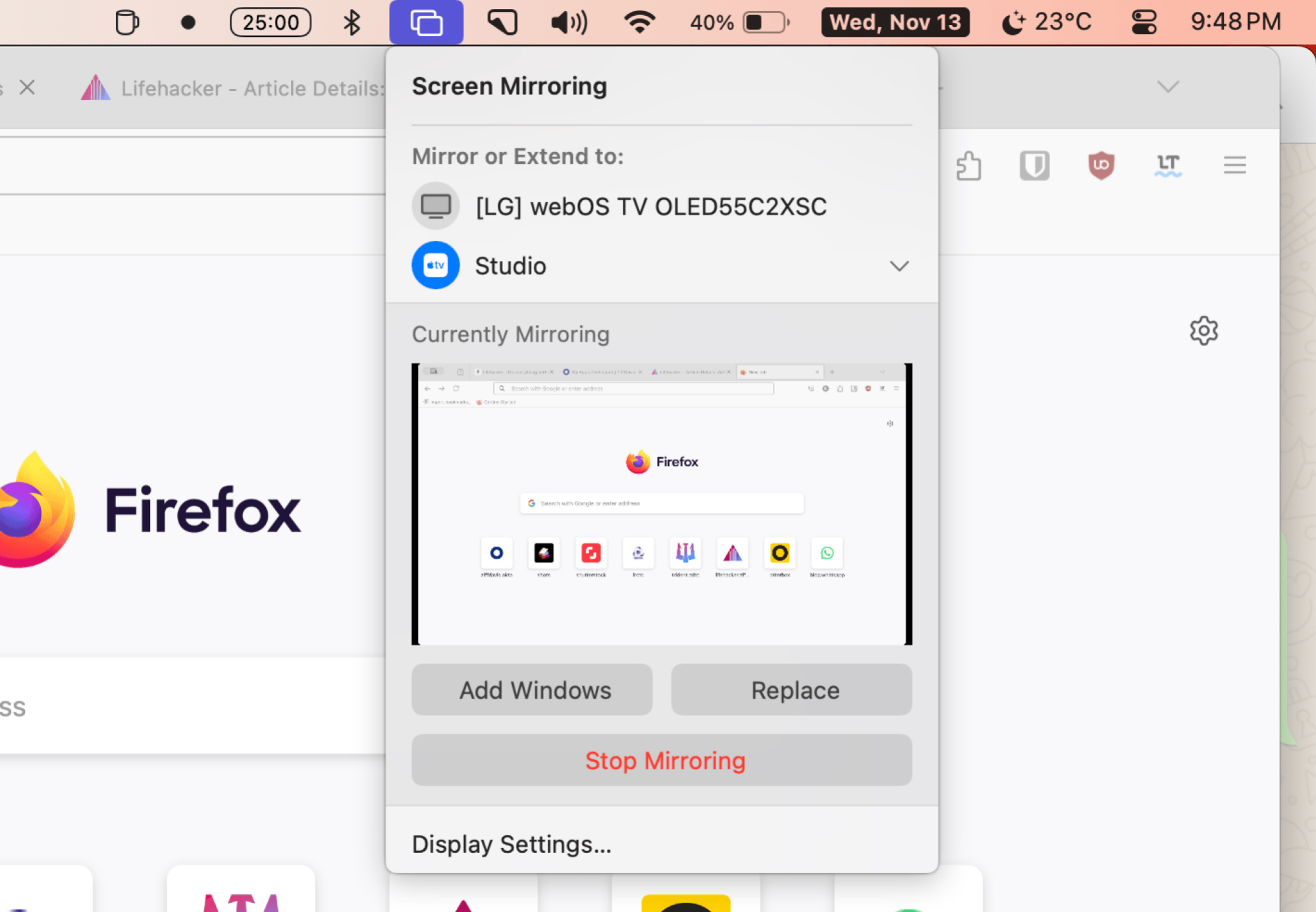Click the 23°C weather menu item
The image size is (1316, 912).
(1046, 22)
